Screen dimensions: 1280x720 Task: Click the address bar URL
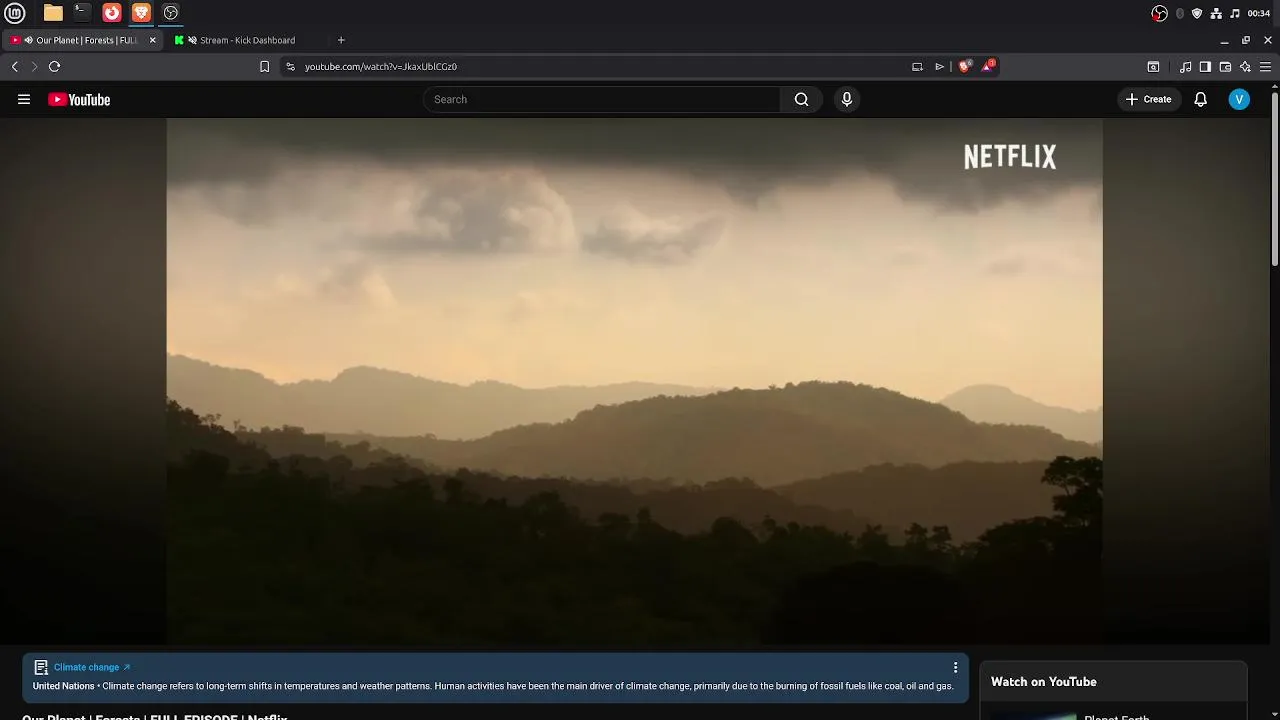point(381,66)
